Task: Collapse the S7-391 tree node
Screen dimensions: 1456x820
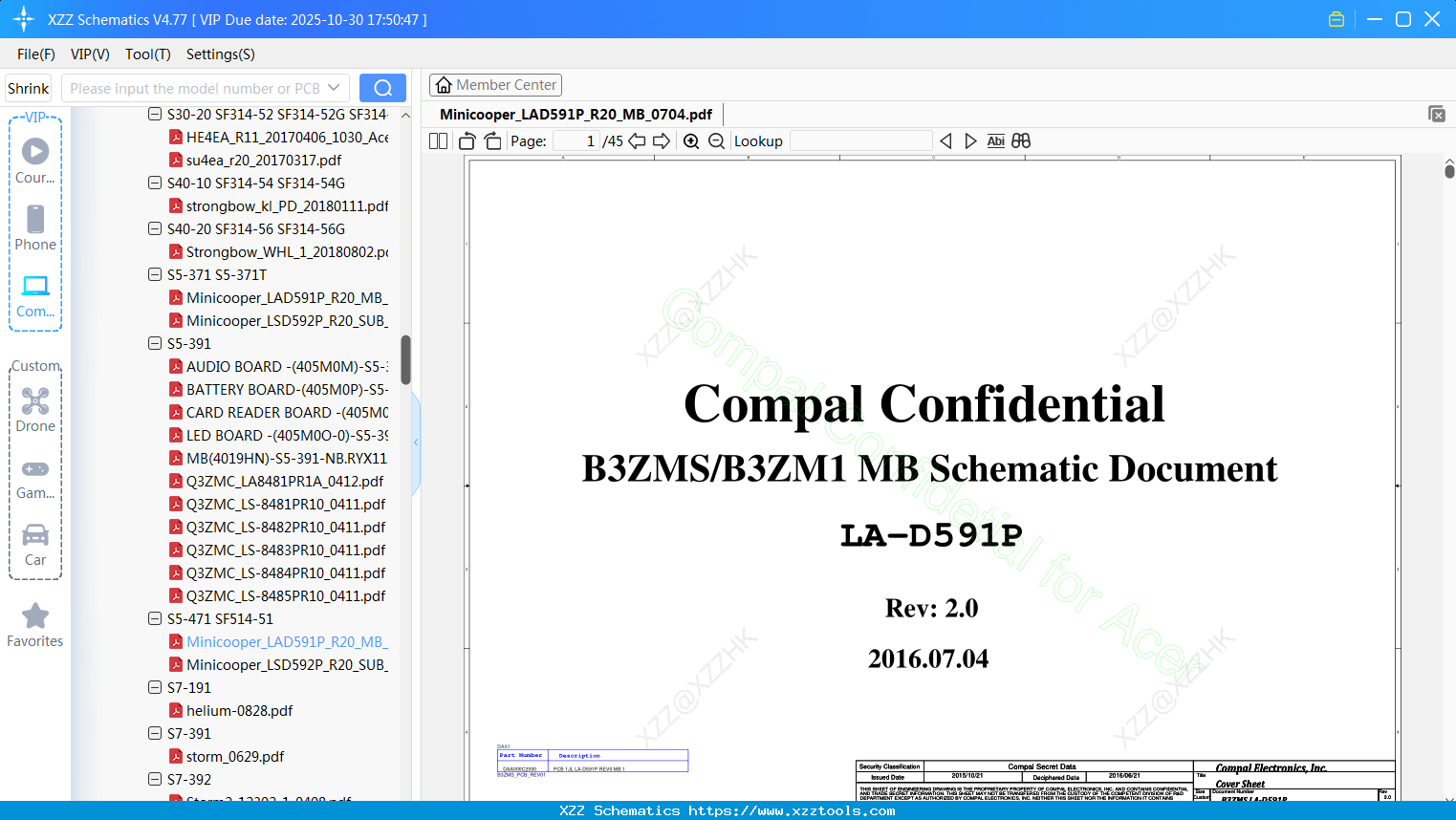Action: pyautogui.click(x=155, y=734)
